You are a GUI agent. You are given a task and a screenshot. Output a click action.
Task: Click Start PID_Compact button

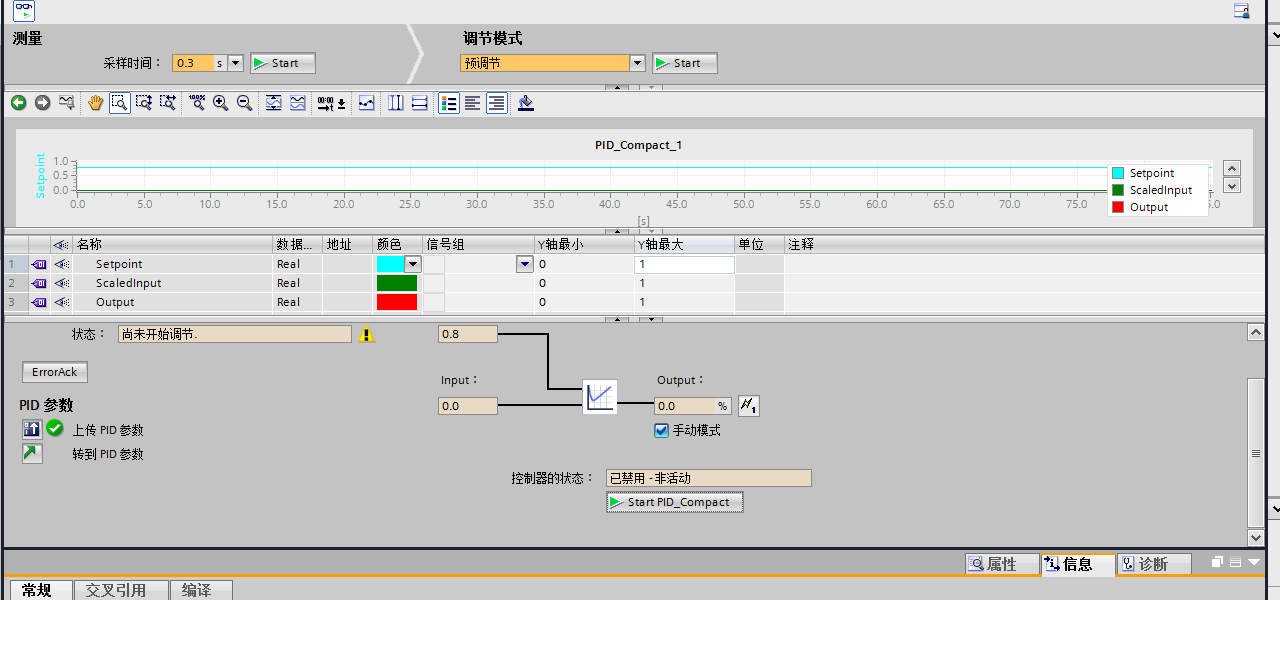click(675, 502)
